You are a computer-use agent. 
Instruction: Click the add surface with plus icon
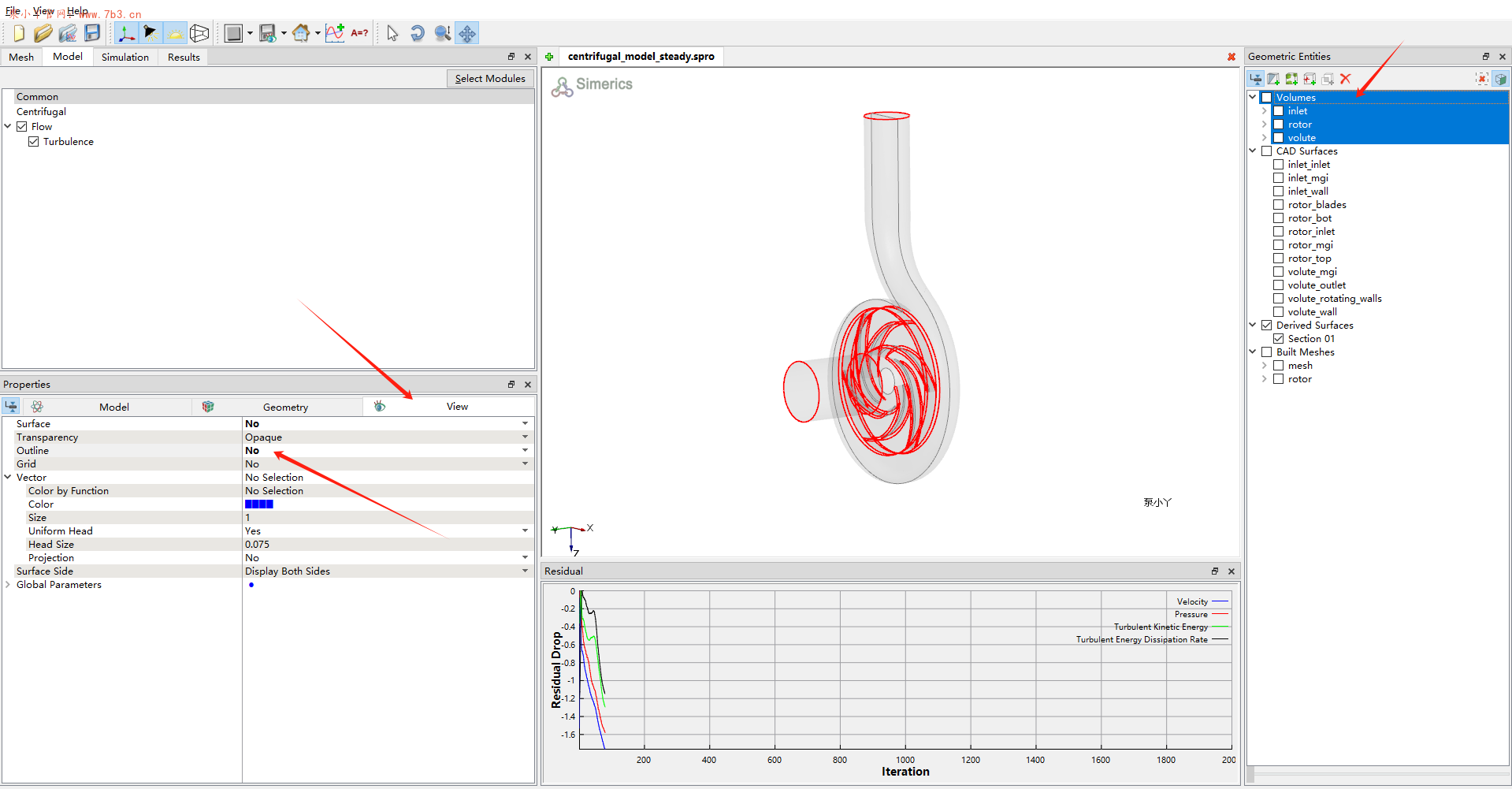(1273, 79)
